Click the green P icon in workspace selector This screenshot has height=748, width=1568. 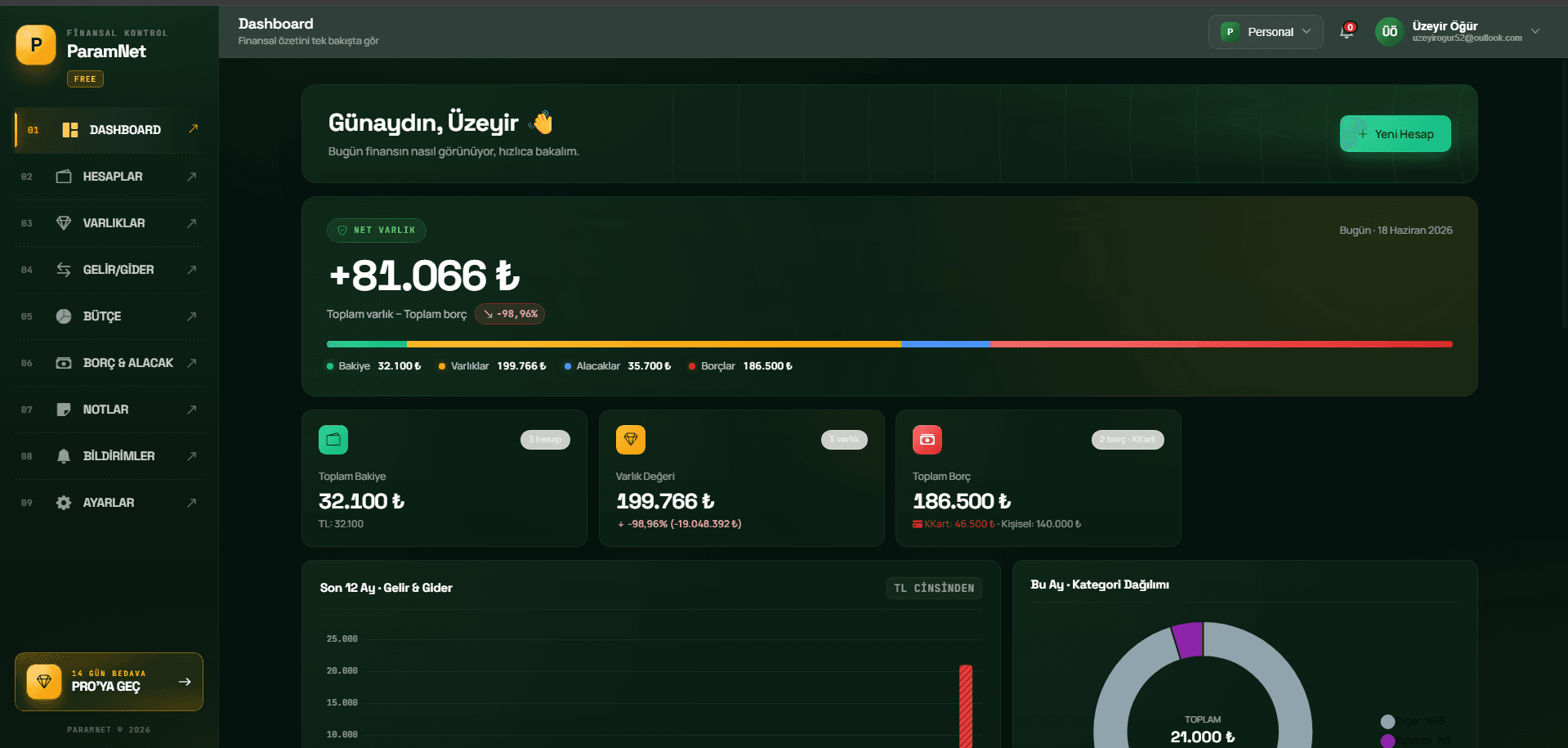click(1230, 32)
